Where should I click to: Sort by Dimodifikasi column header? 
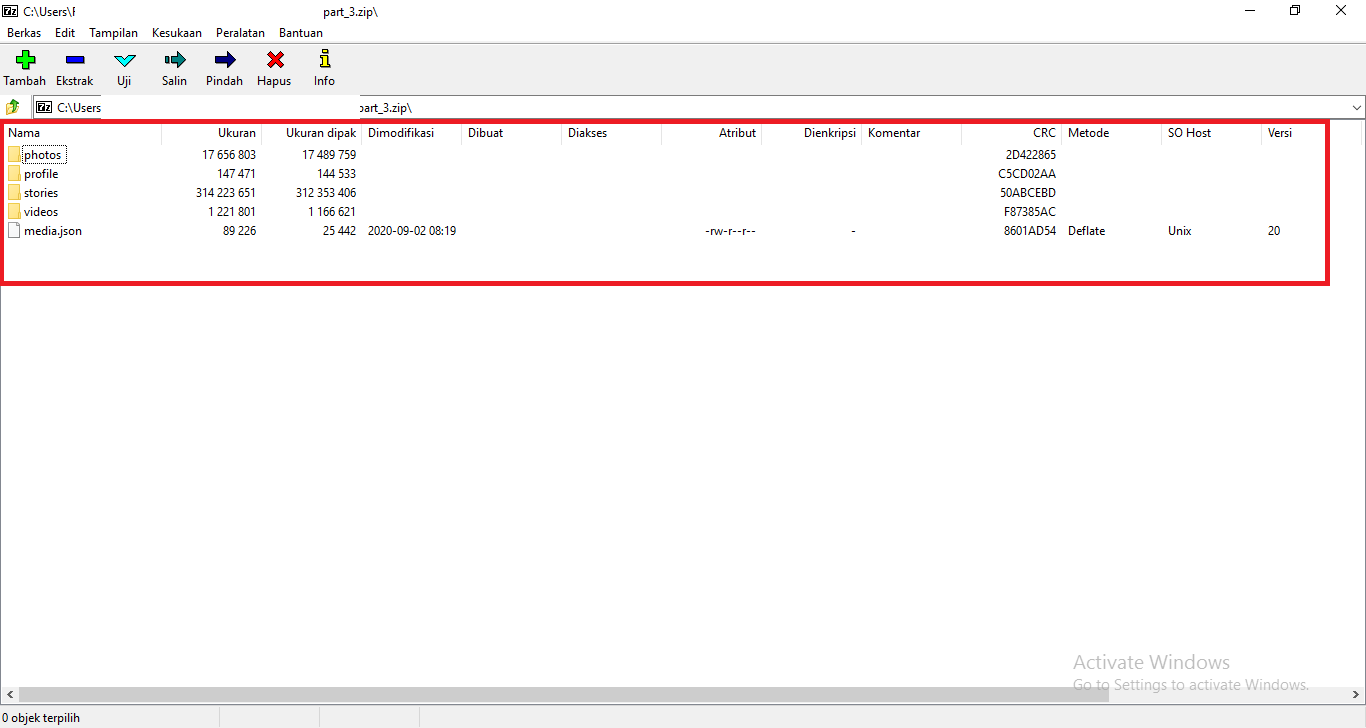point(412,133)
